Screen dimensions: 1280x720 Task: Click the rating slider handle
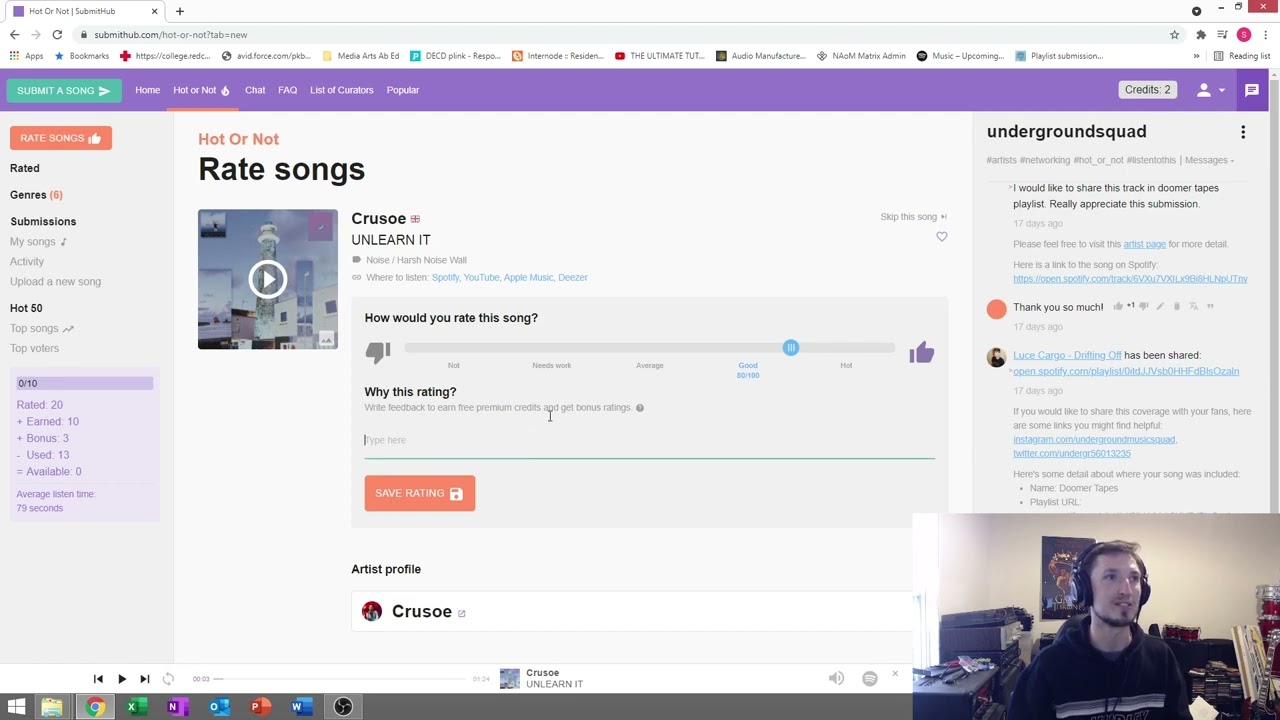click(791, 347)
